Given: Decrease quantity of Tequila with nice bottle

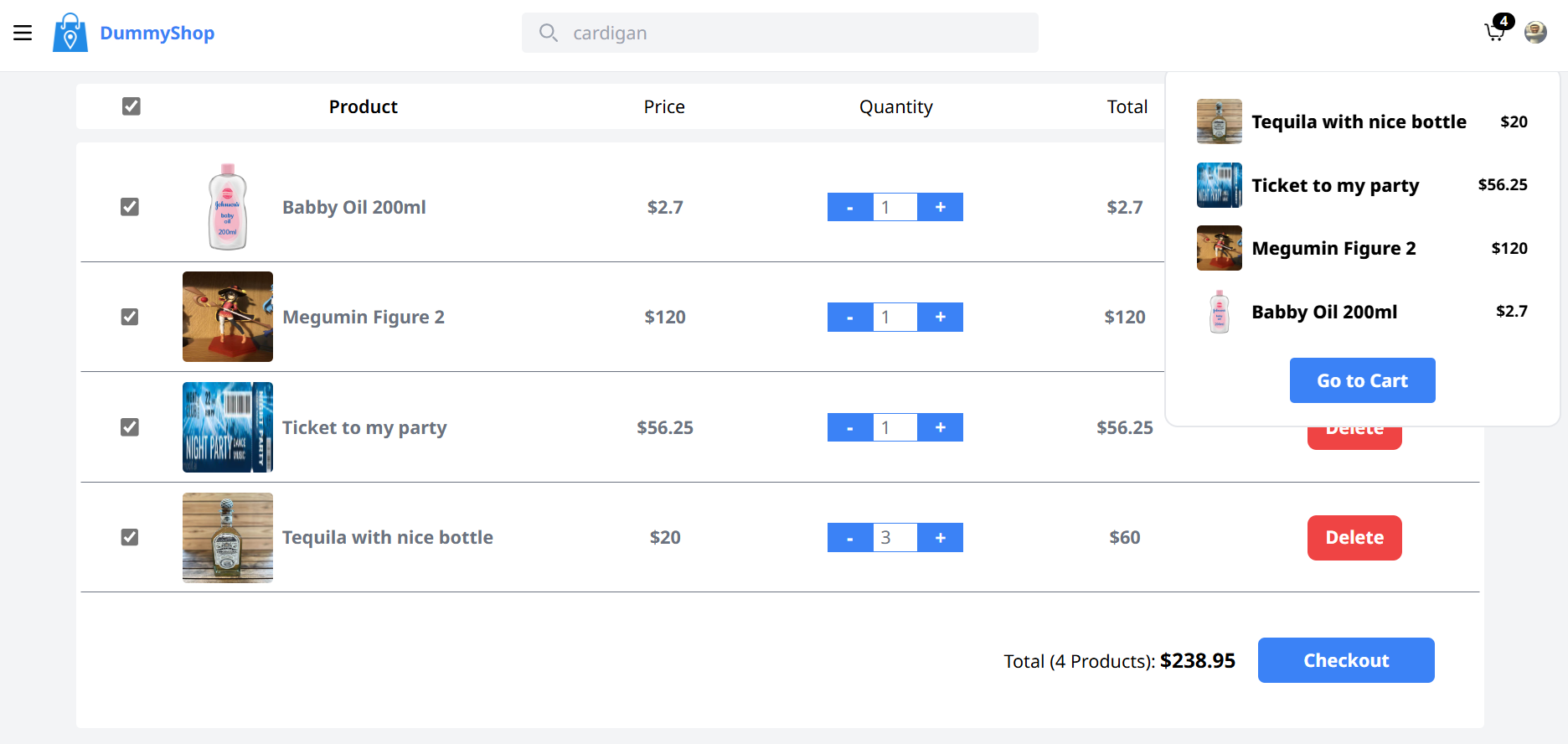Looking at the screenshot, I should tap(850, 537).
